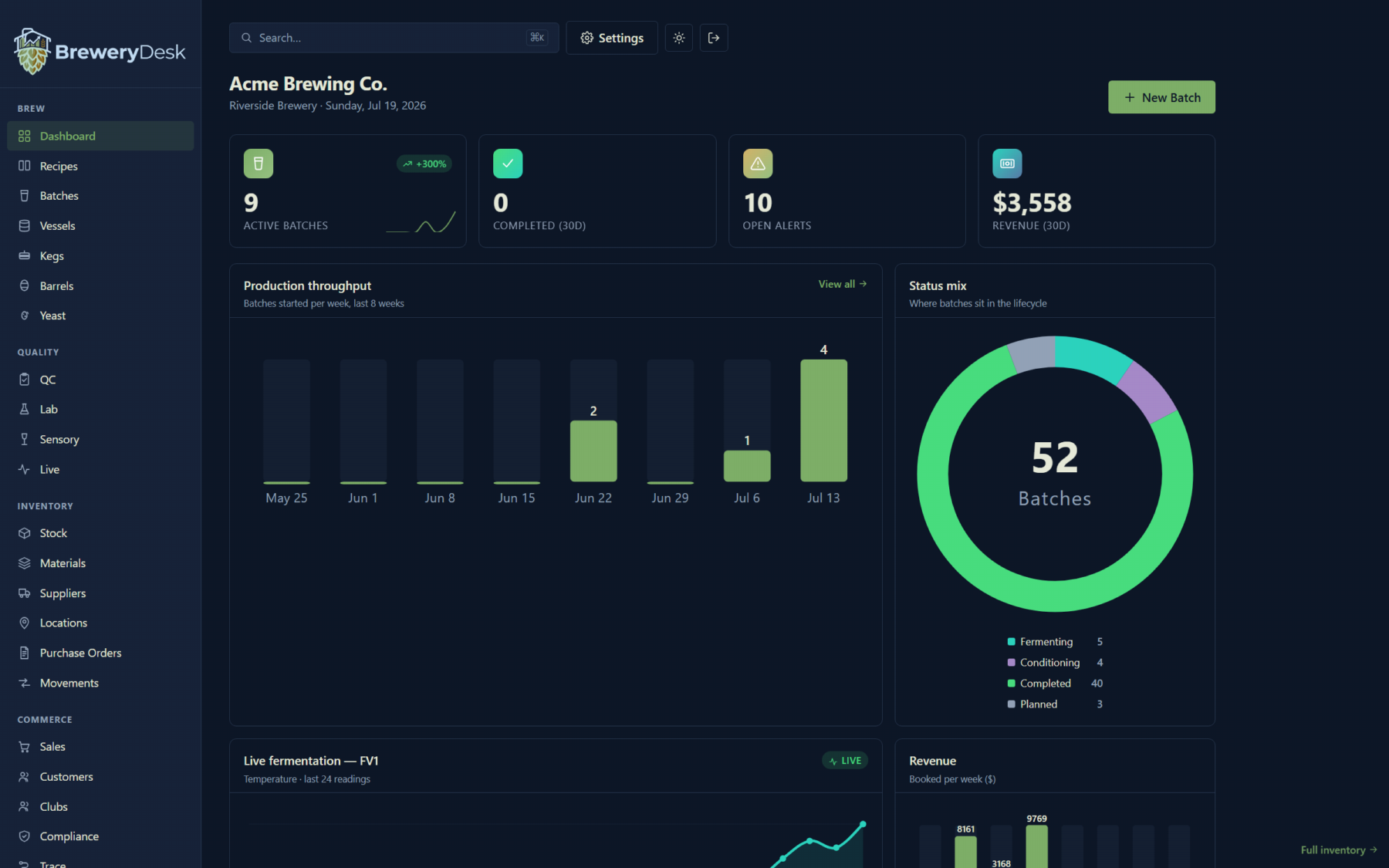
Task: Open Barrels in sidebar
Action: [100, 285]
